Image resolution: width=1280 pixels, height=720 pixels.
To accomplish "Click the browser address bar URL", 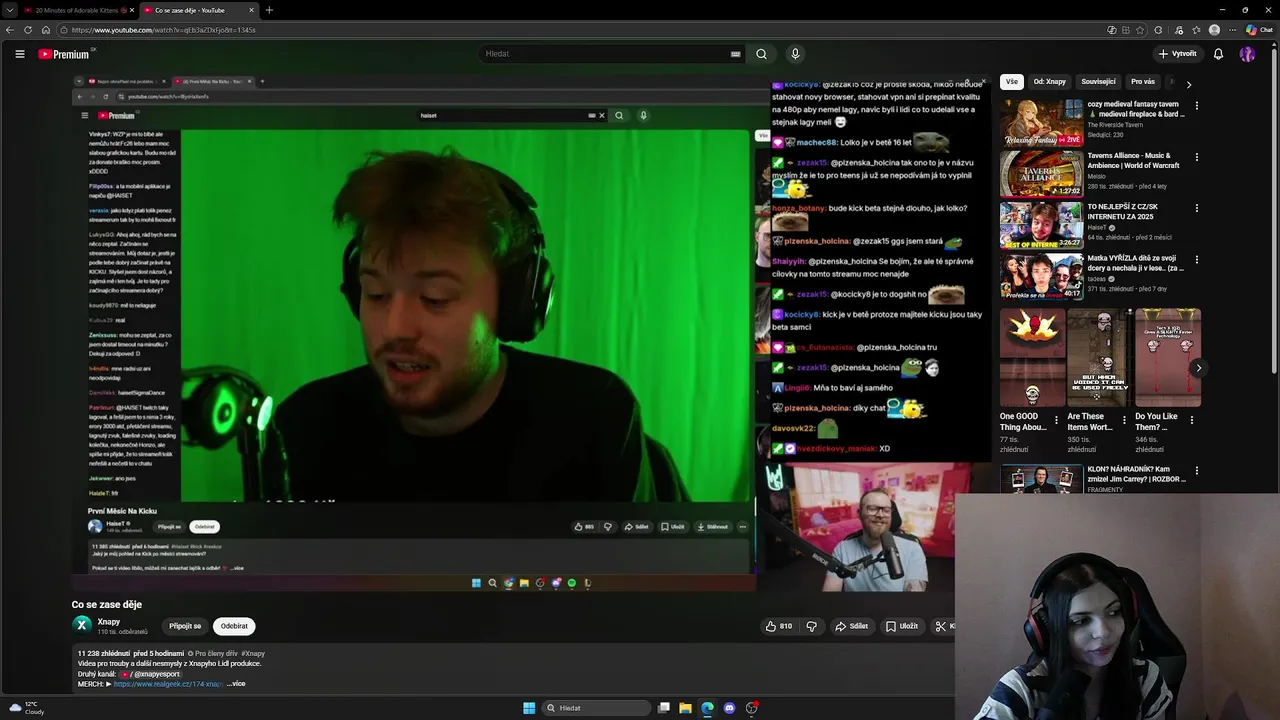I will click(x=163, y=30).
